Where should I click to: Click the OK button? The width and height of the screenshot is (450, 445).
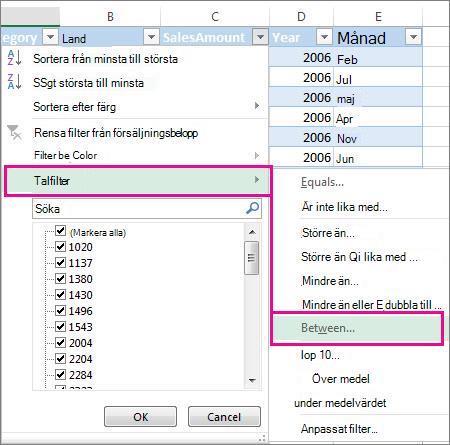[x=140, y=417]
